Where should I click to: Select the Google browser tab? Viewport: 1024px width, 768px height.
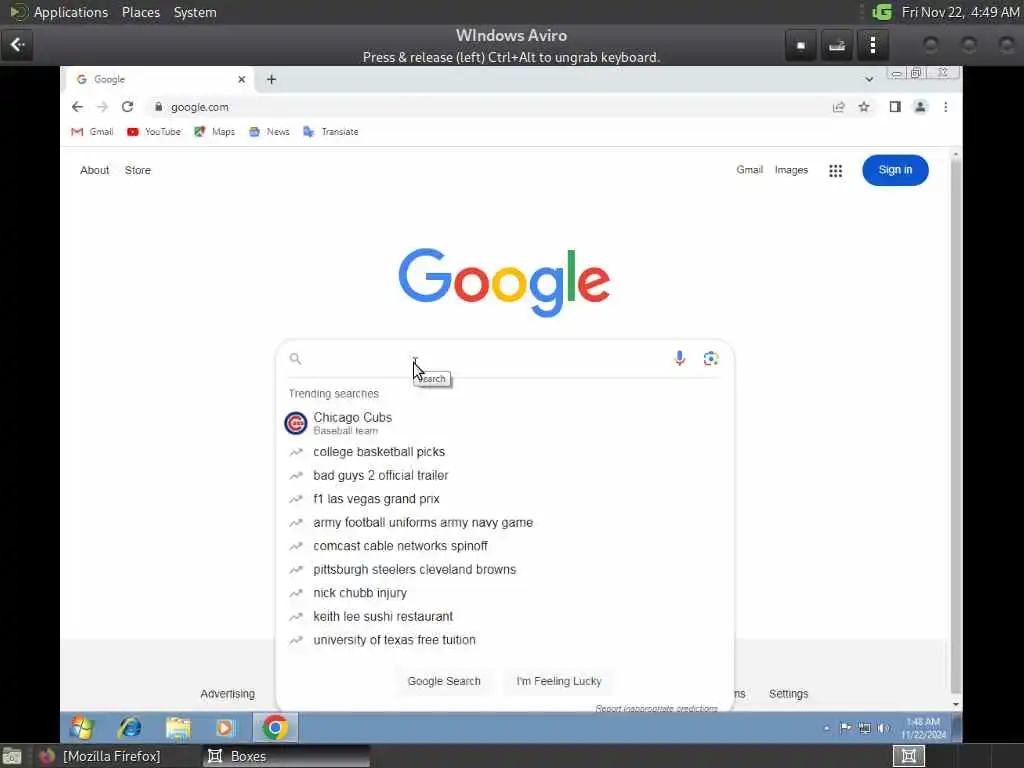(160, 79)
